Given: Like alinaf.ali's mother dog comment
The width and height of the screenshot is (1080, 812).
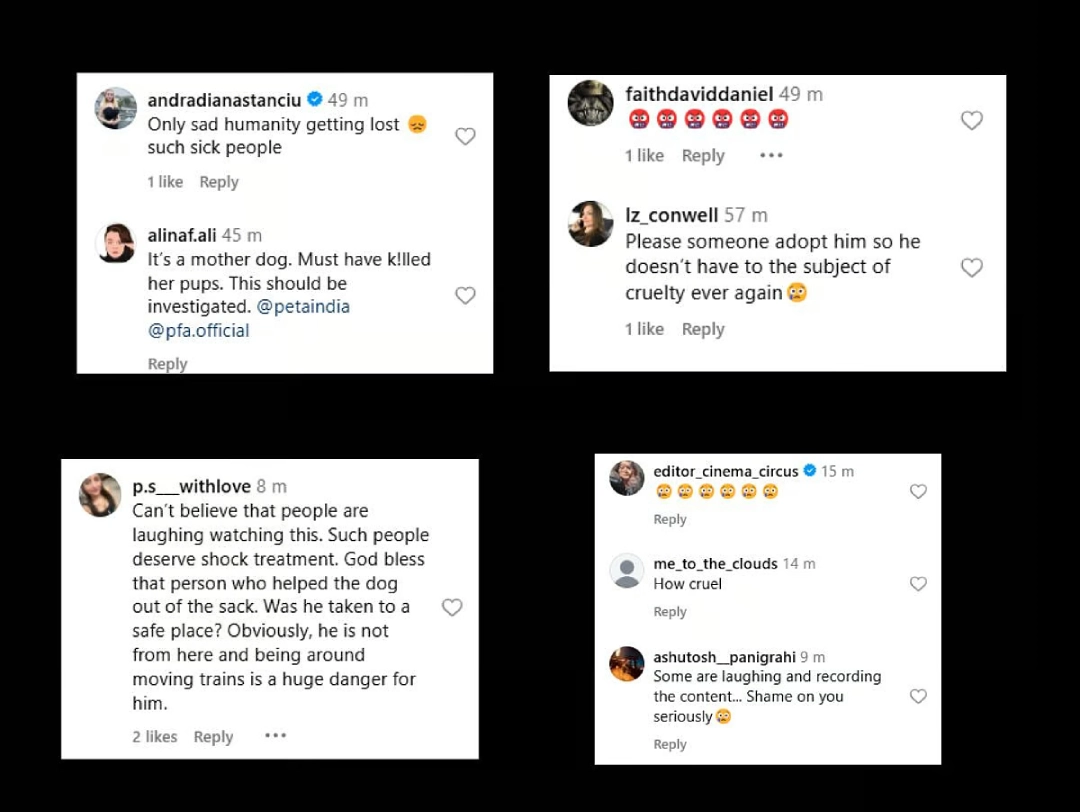Looking at the screenshot, I should point(465,295).
